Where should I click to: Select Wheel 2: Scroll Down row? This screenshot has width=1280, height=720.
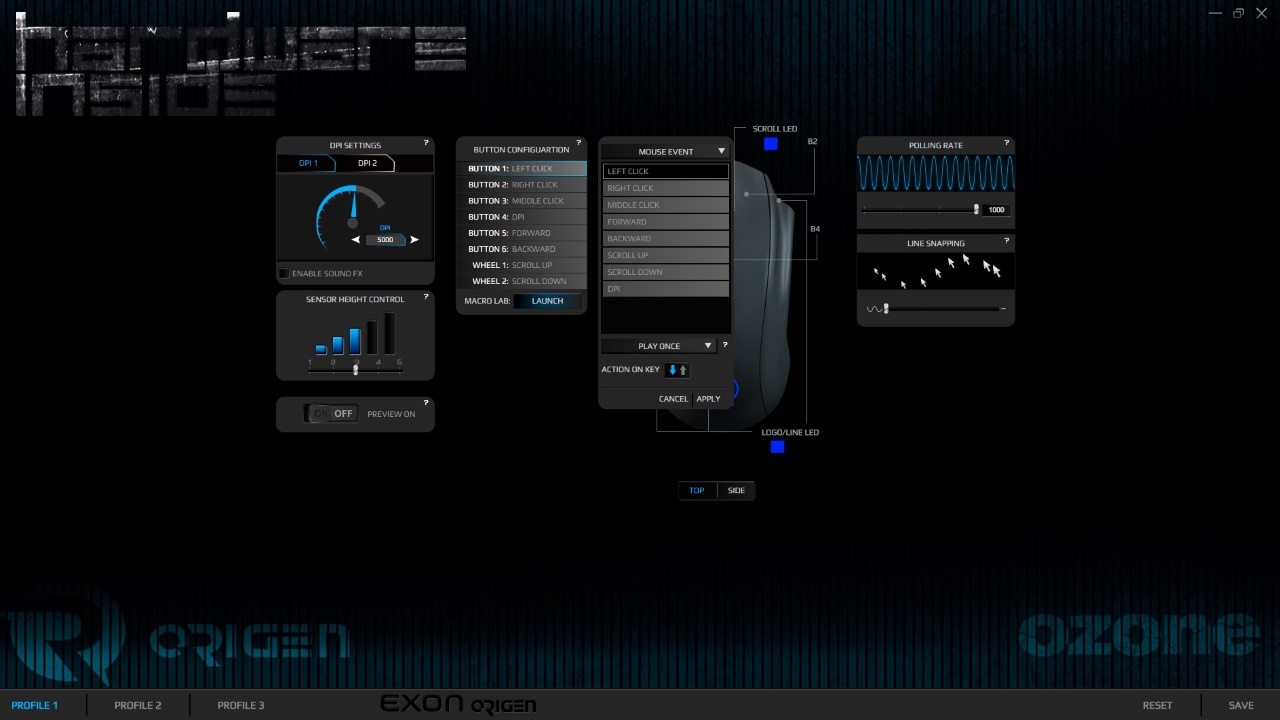(523, 281)
